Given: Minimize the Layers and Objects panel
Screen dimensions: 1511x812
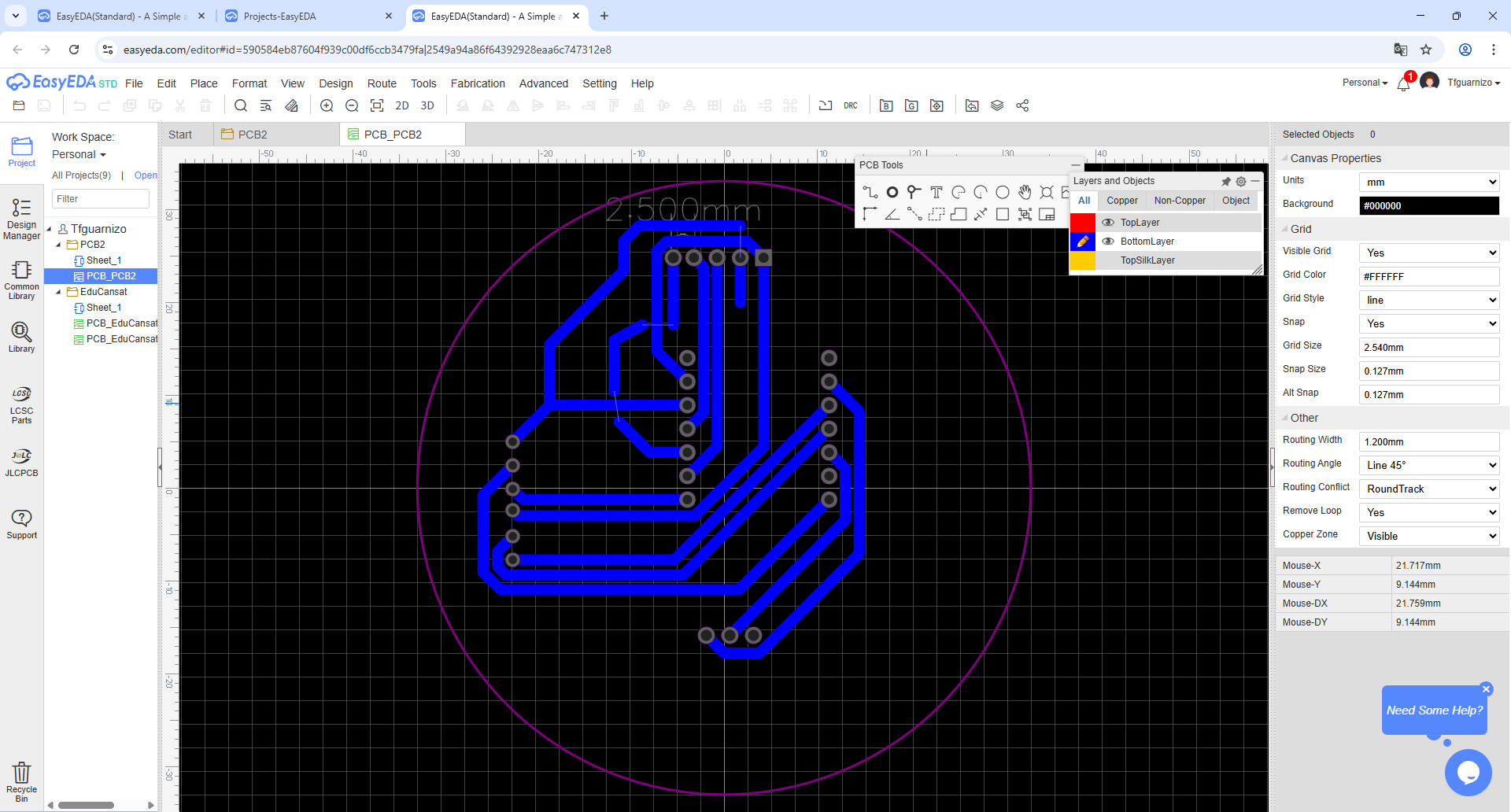Looking at the screenshot, I should tap(1255, 182).
